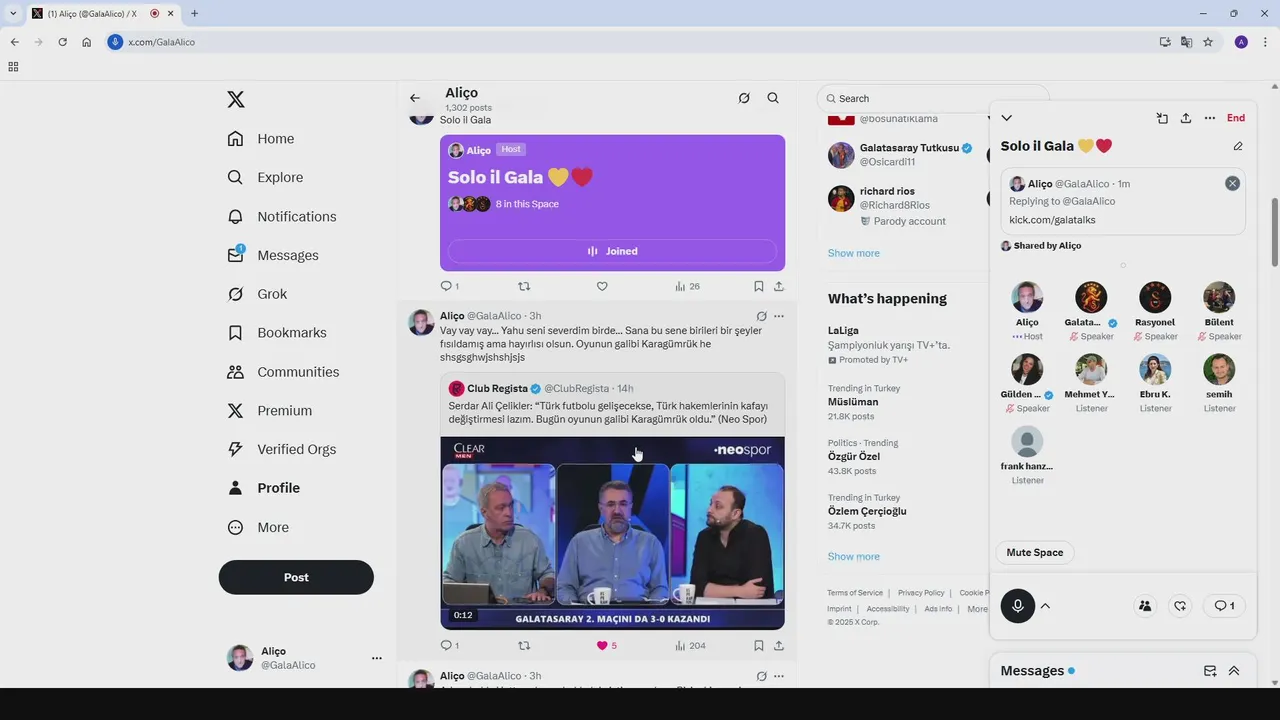Open Space participants people icon
Screen dimensions: 1280x720
1145,606
